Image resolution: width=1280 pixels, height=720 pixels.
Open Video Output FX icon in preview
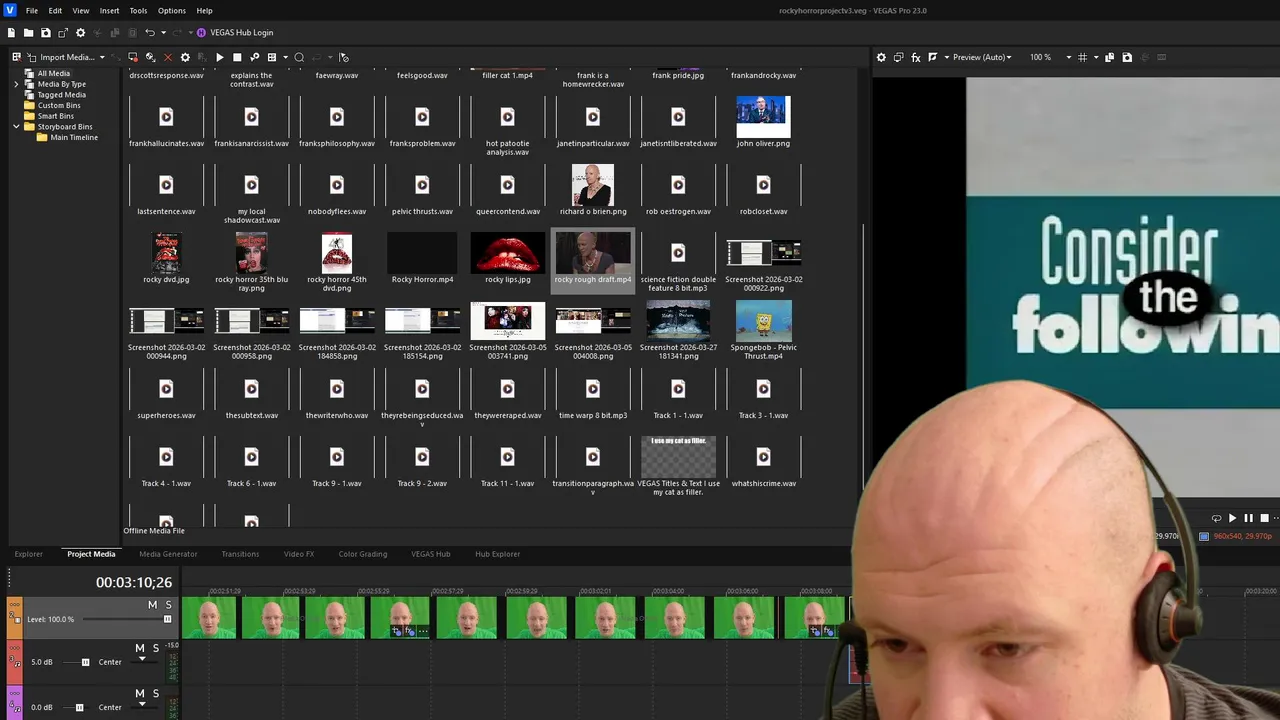(x=915, y=57)
